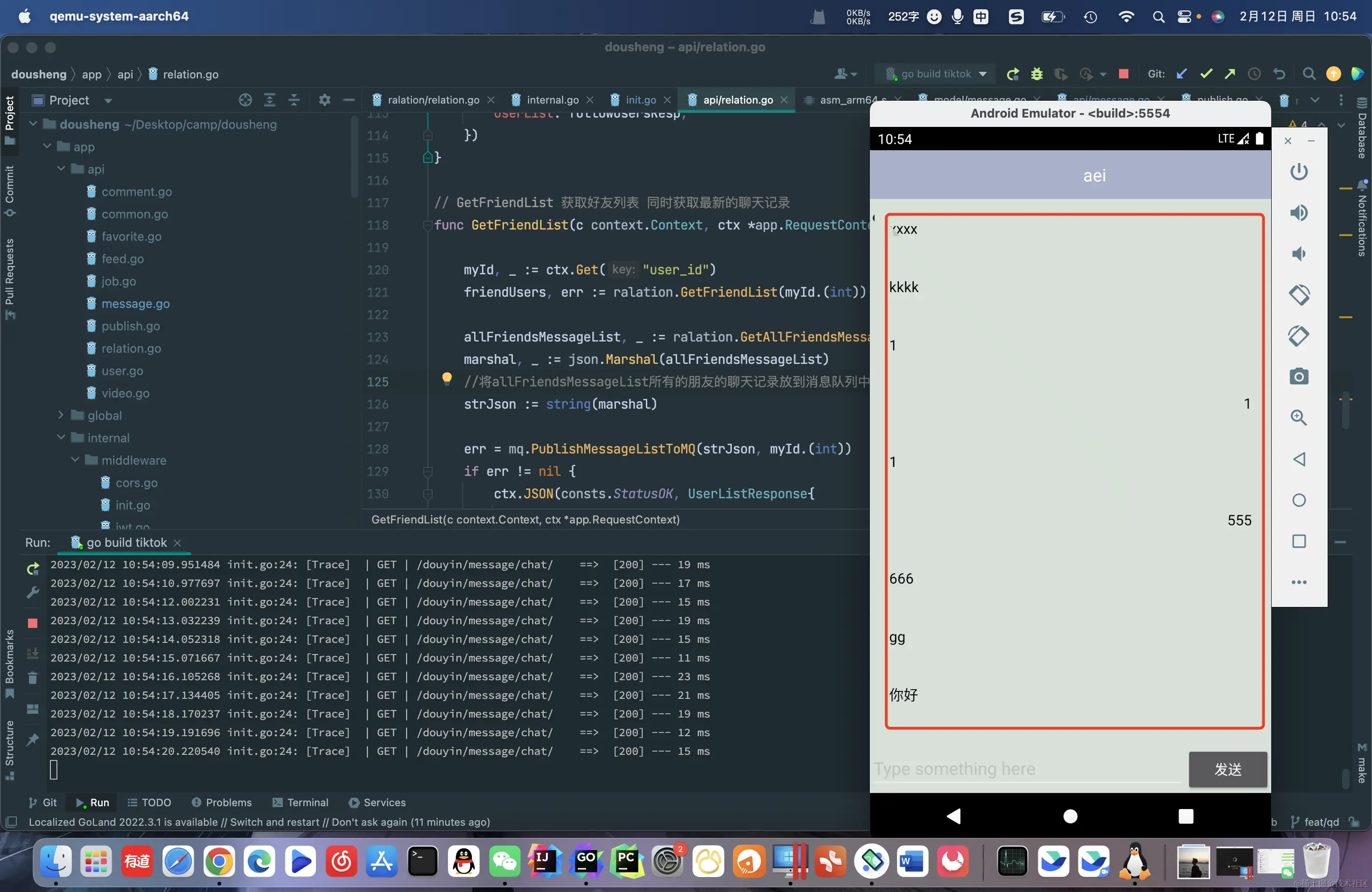Viewport: 1372px width, 892px height.
Task: Click the emulator zoom magnifier icon
Action: pyautogui.click(x=1298, y=418)
